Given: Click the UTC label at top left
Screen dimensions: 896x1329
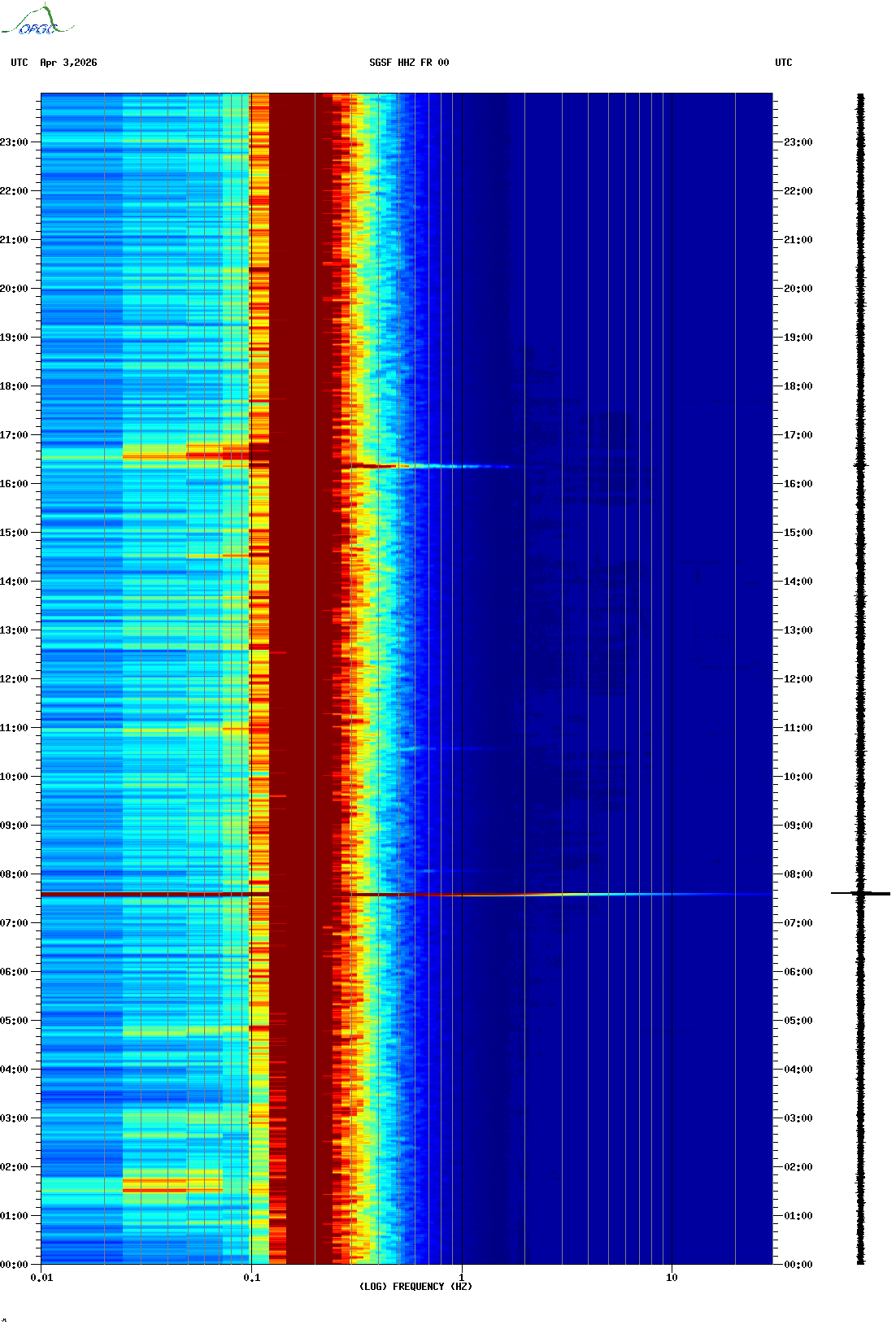Looking at the screenshot, I should point(20,63).
